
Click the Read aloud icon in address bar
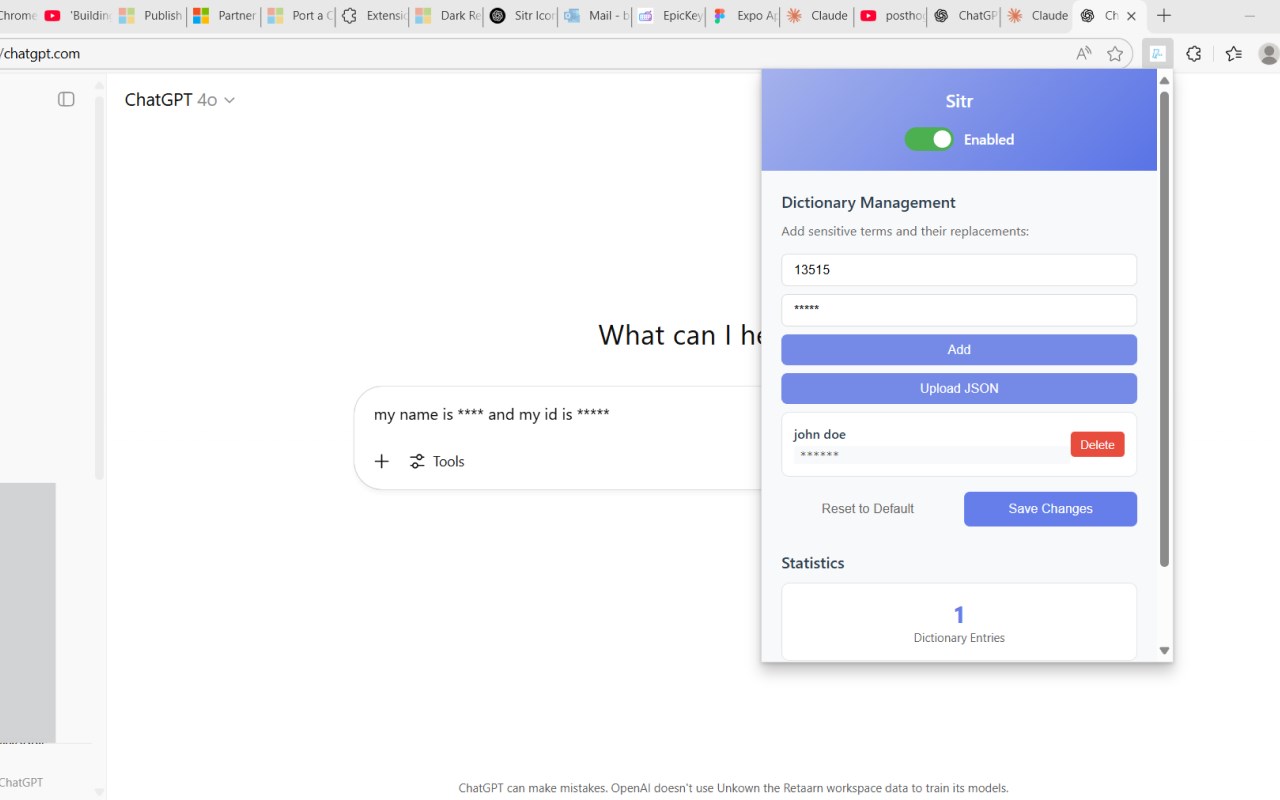point(1084,54)
